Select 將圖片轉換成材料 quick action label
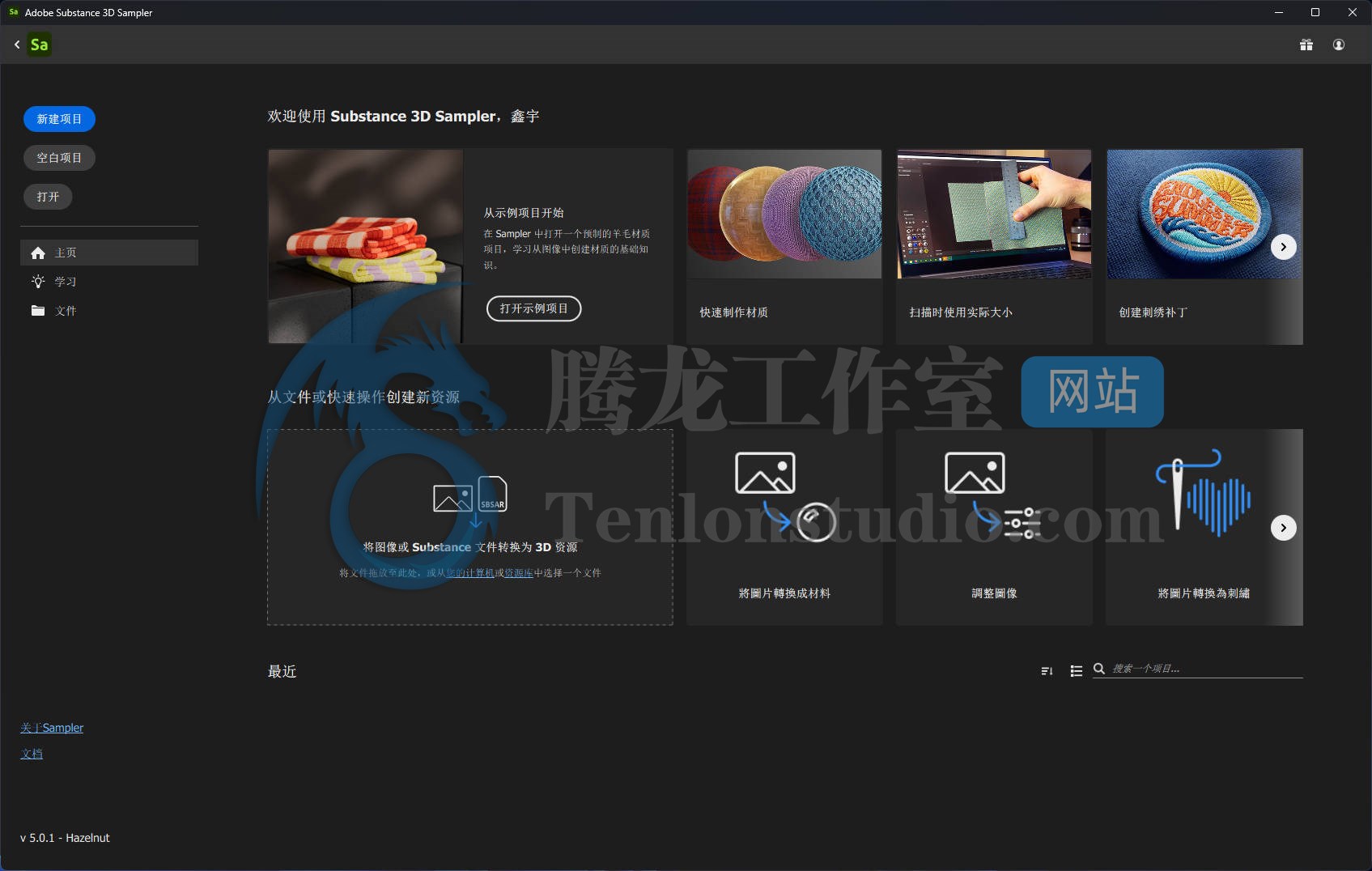This screenshot has width=1372, height=871. [x=784, y=593]
